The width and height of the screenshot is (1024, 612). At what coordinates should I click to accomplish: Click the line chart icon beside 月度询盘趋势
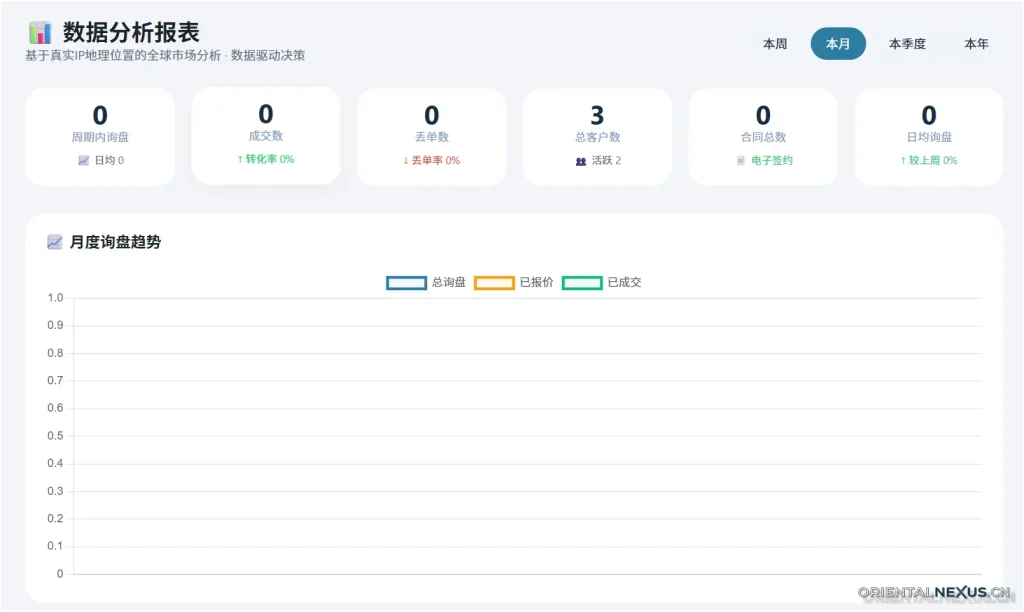pyautogui.click(x=55, y=242)
